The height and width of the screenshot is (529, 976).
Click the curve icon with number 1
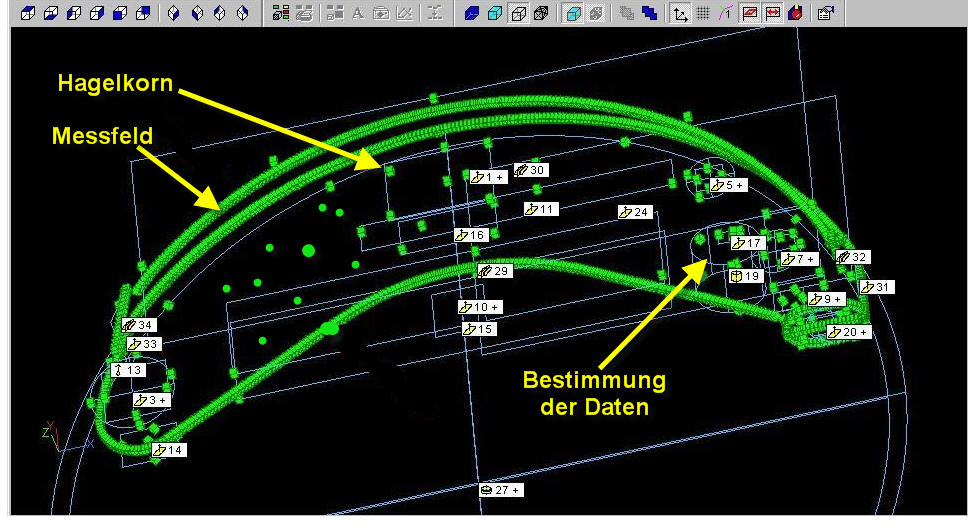[725, 13]
